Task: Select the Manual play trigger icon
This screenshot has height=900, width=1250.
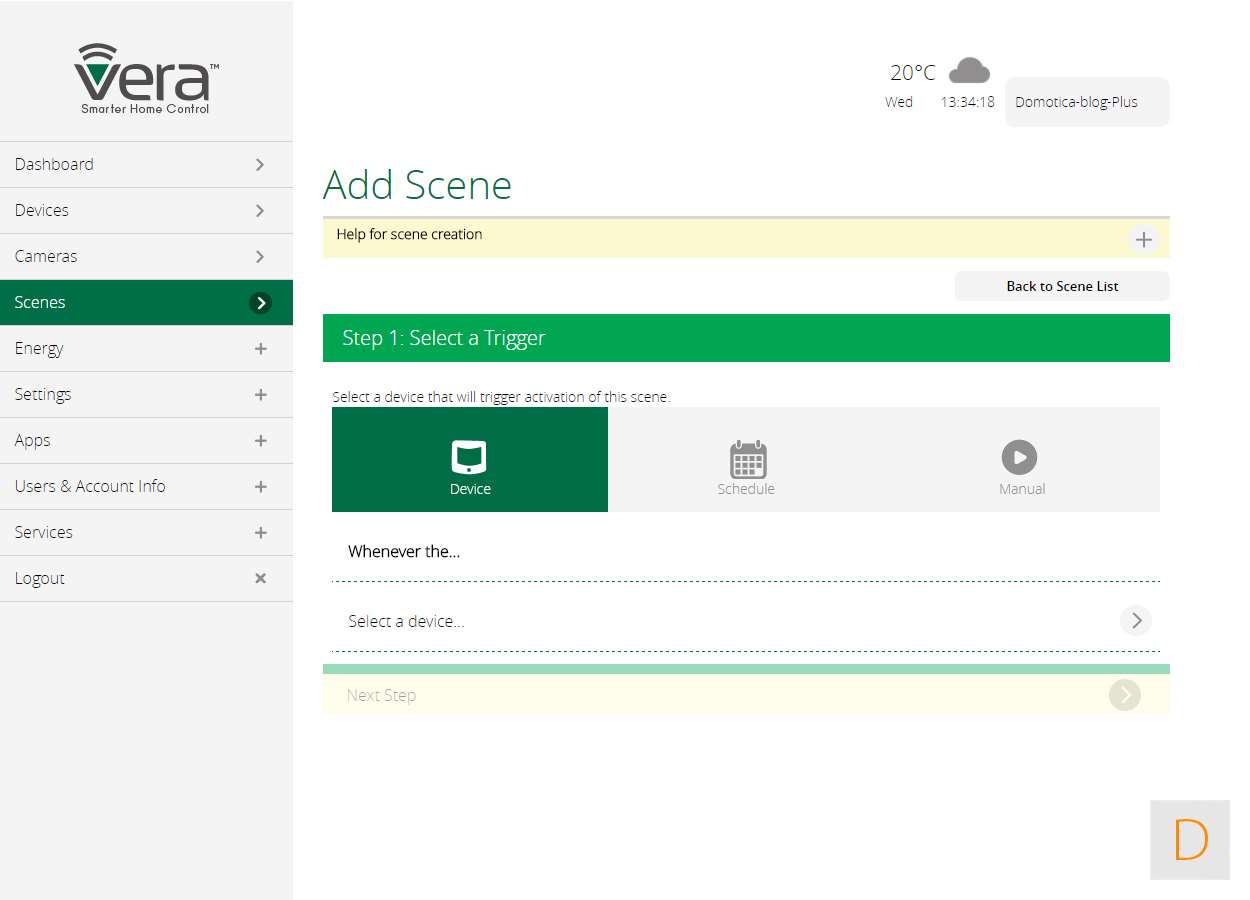Action: (x=1019, y=458)
